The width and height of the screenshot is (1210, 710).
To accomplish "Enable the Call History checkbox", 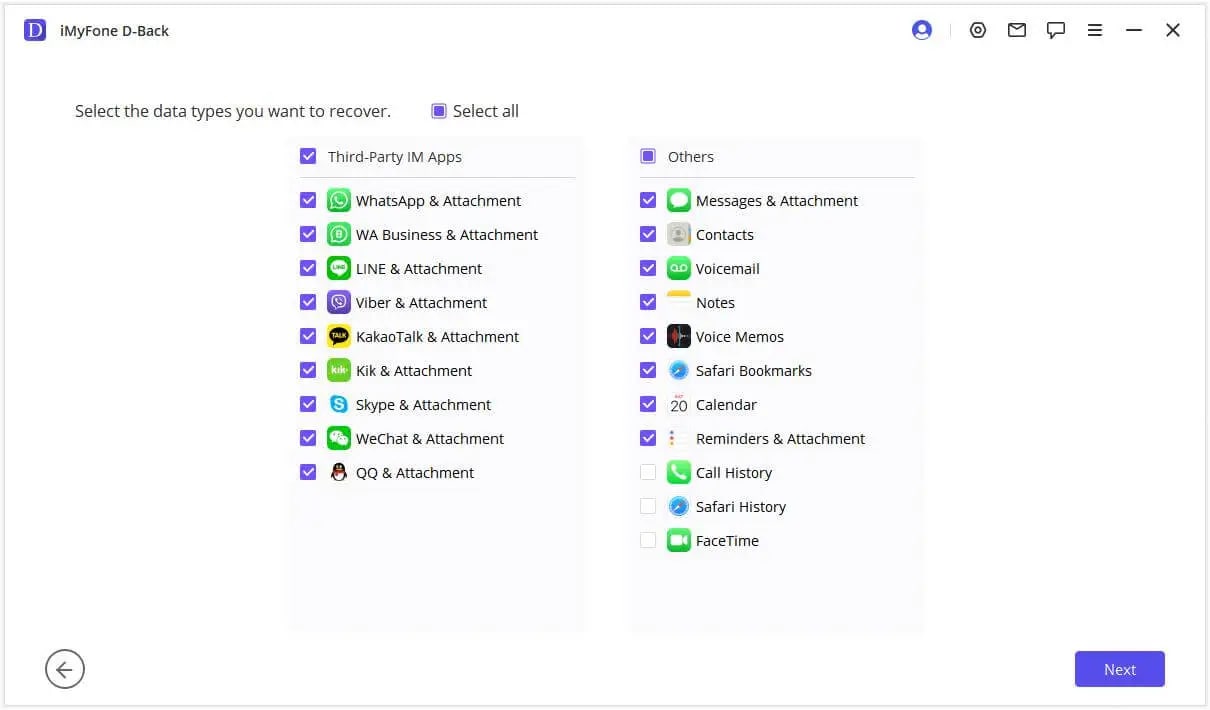I will click(648, 472).
